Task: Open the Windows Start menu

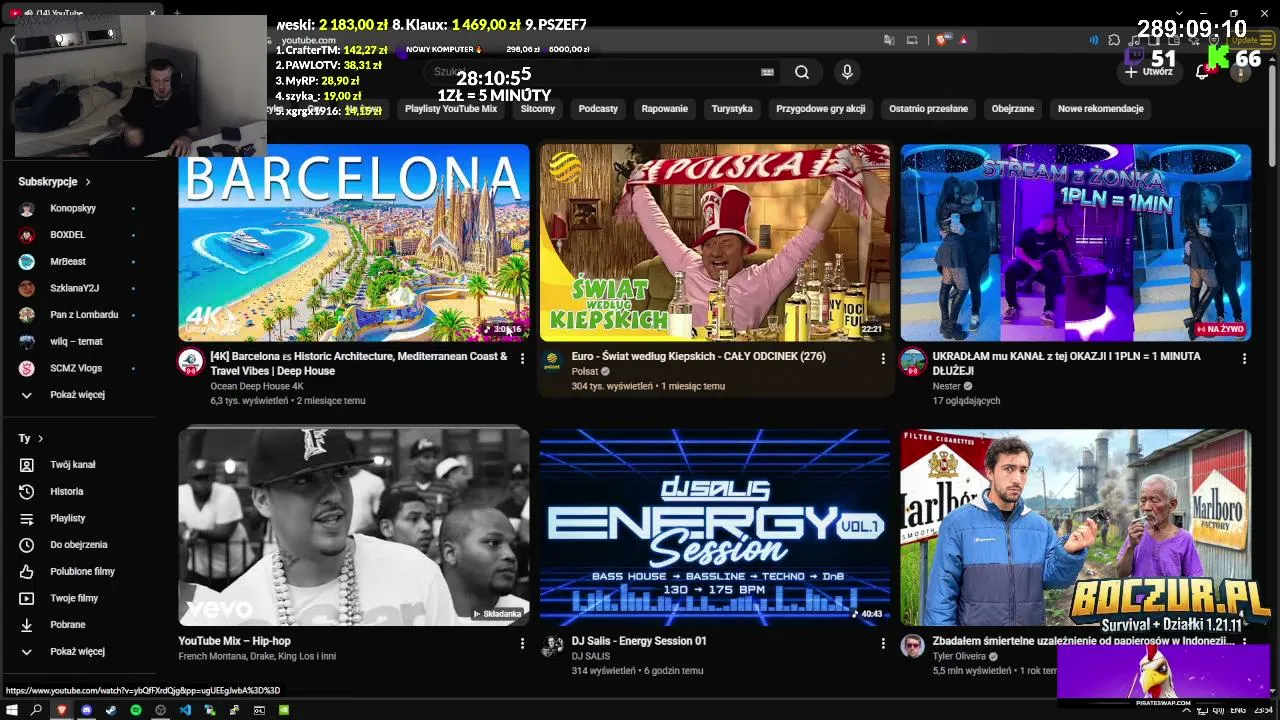Action: coord(12,710)
